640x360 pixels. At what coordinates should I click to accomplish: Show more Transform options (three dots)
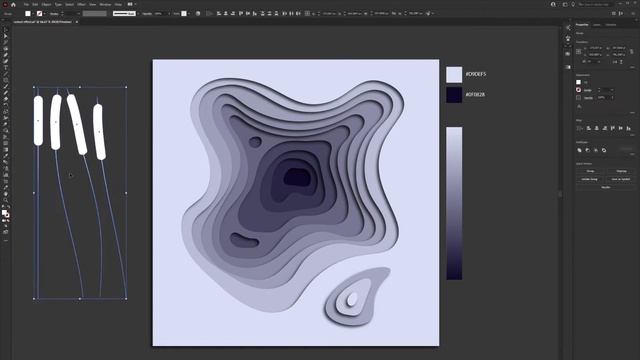[632, 67]
